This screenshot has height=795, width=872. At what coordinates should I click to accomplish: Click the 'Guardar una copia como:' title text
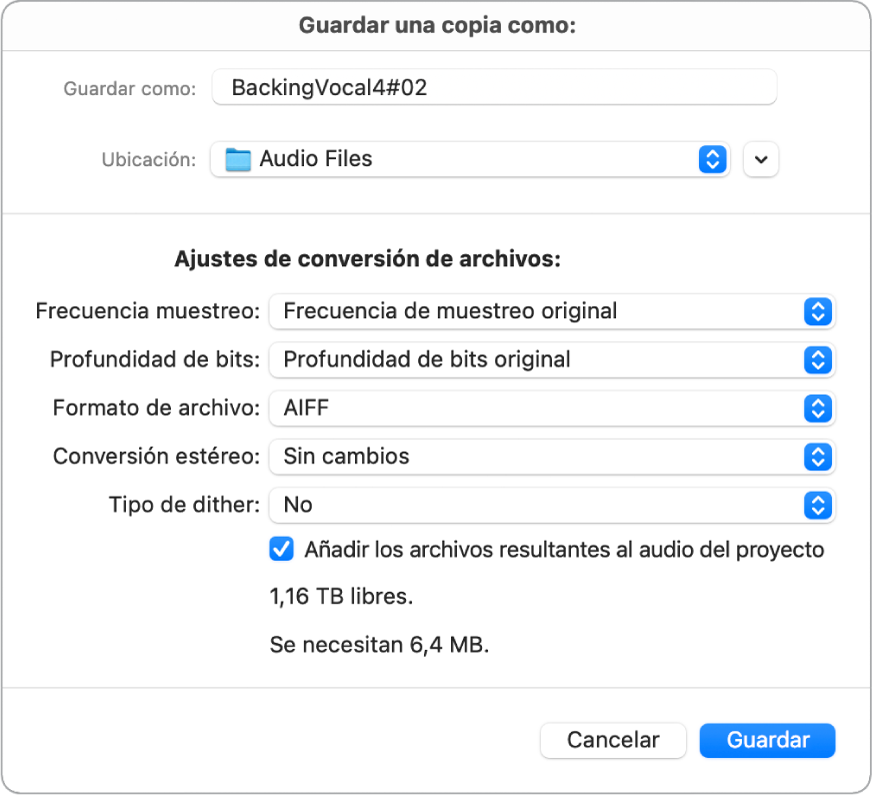pyautogui.click(x=437, y=26)
